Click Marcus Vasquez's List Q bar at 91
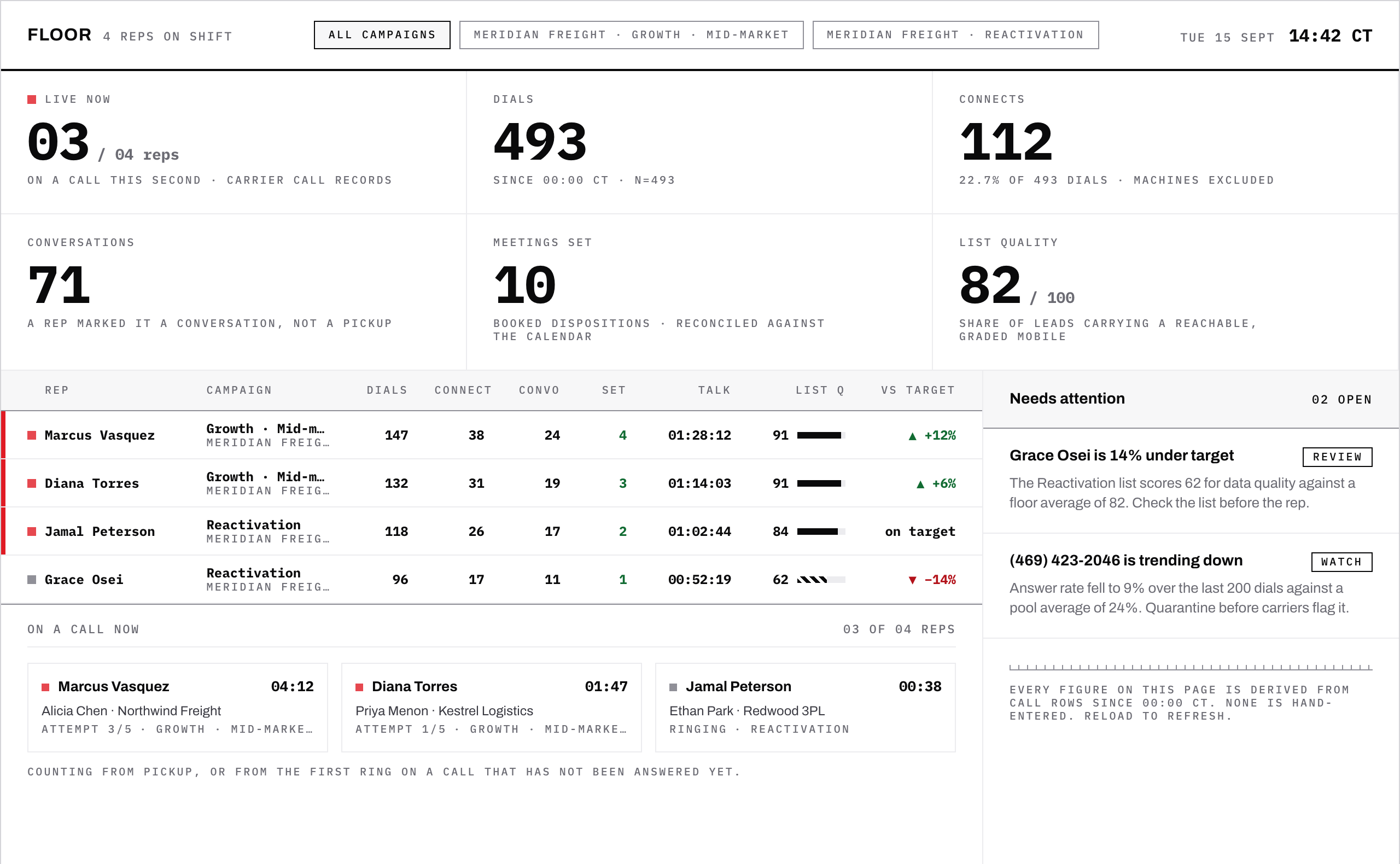The width and height of the screenshot is (1400, 864). click(x=821, y=435)
